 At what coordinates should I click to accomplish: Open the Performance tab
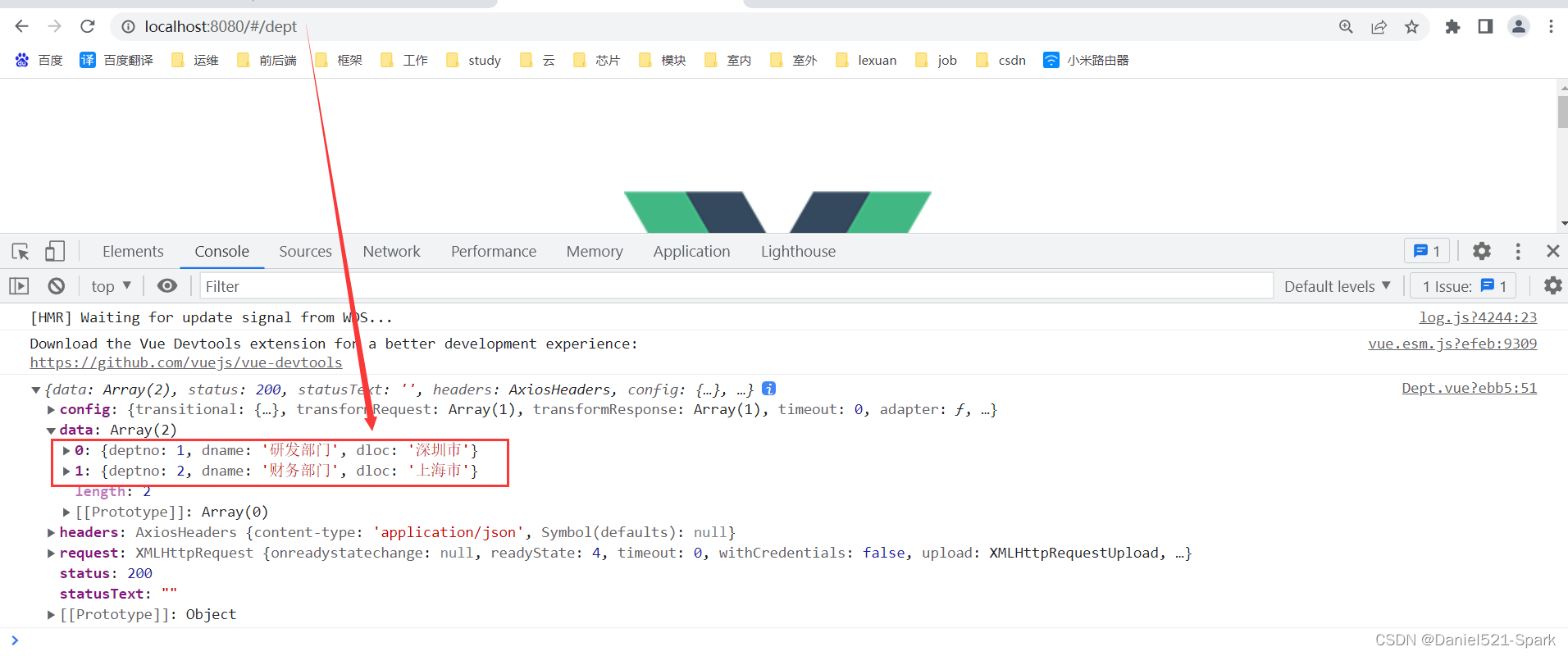[493, 251]
